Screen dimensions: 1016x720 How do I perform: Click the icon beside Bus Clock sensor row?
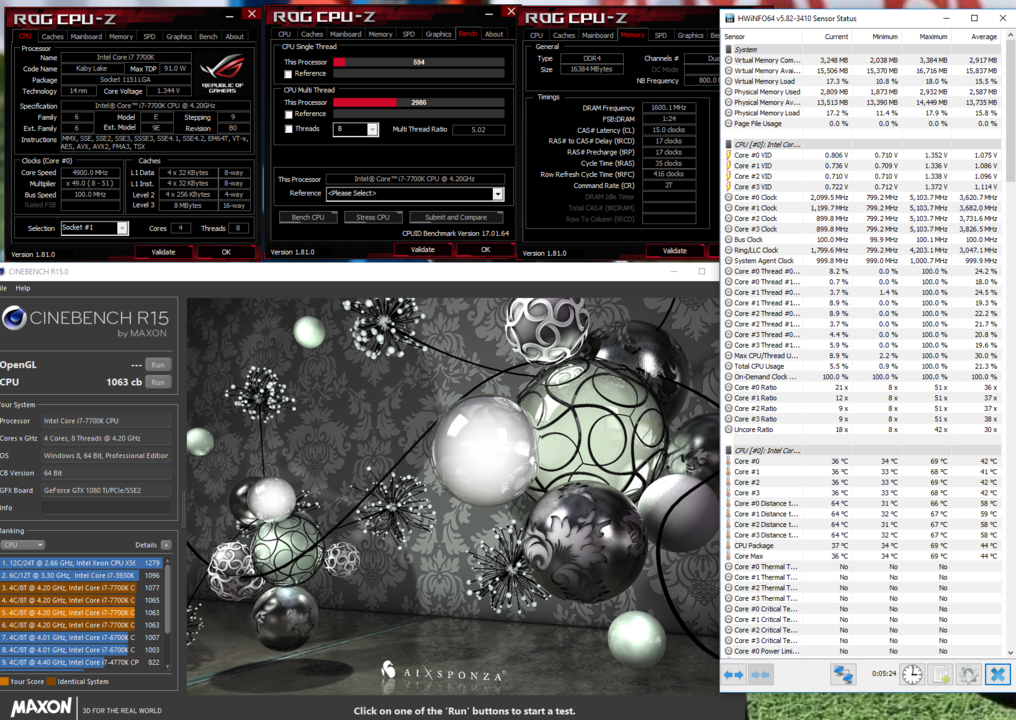[x=728, y=240]
